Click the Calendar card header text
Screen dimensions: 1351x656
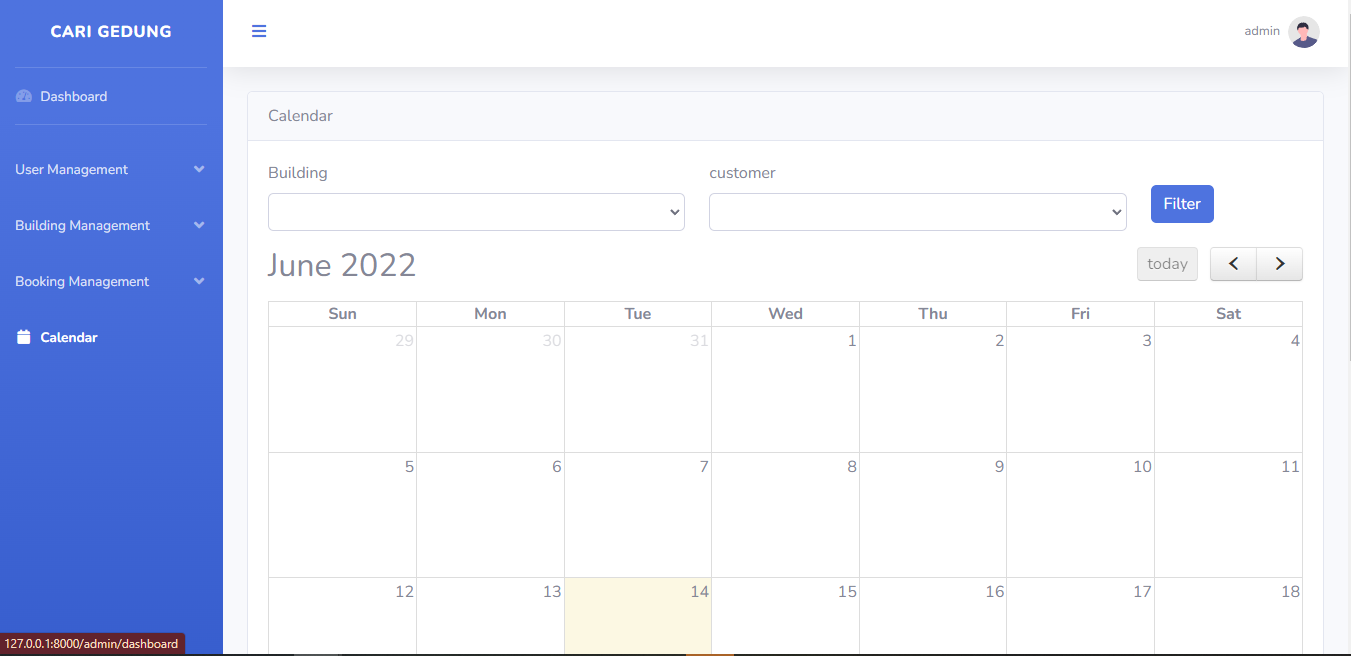tap(300, 116)
